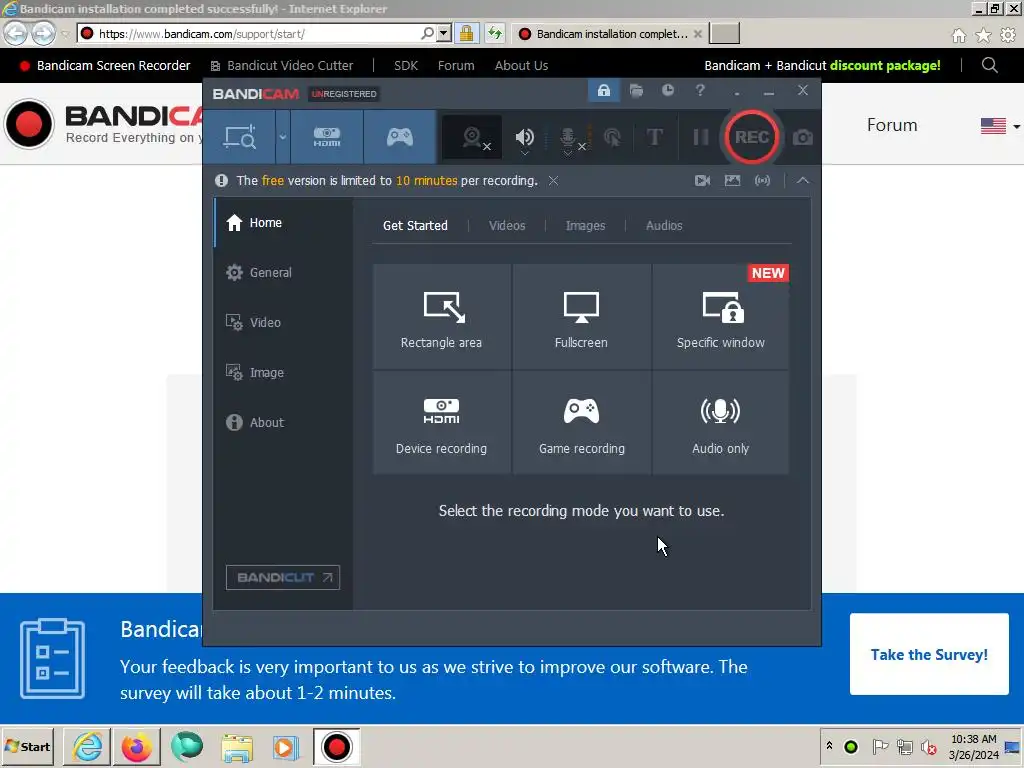Open new tab in Internet Explorer

pos(724,33)
